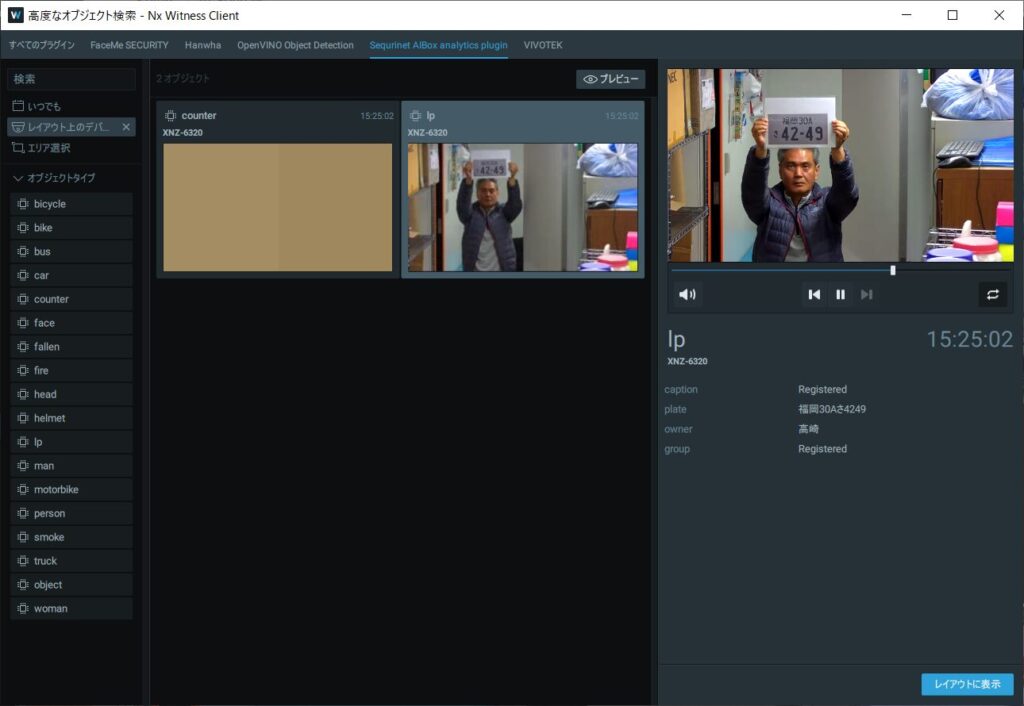Switch to the FaceMe SECURITY tab
Viewport: 1024px width, 706px height.
[129, 45]
